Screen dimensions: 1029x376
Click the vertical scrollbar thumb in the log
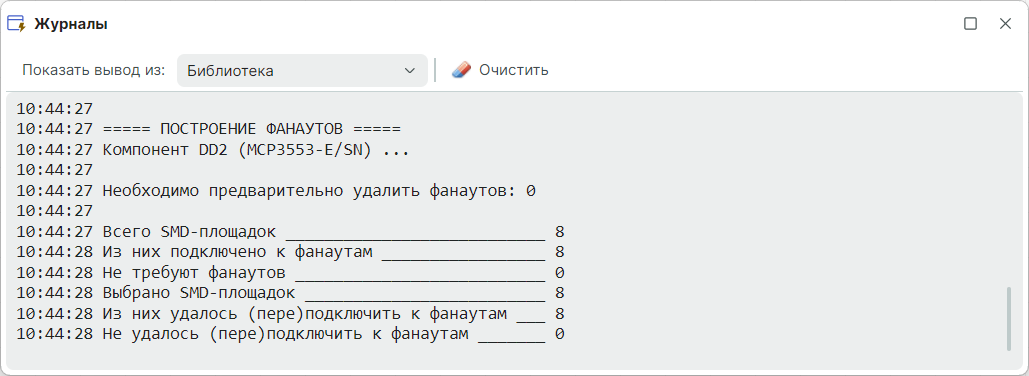point(1009,318)
